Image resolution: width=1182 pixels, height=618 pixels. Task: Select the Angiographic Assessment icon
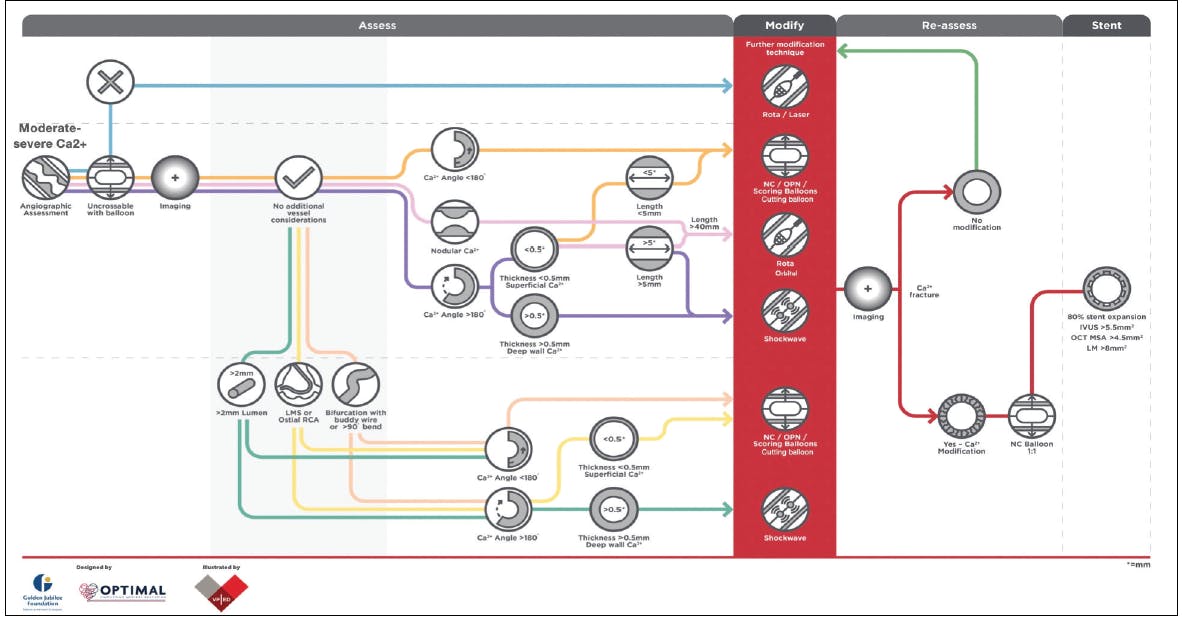(45, 180)
